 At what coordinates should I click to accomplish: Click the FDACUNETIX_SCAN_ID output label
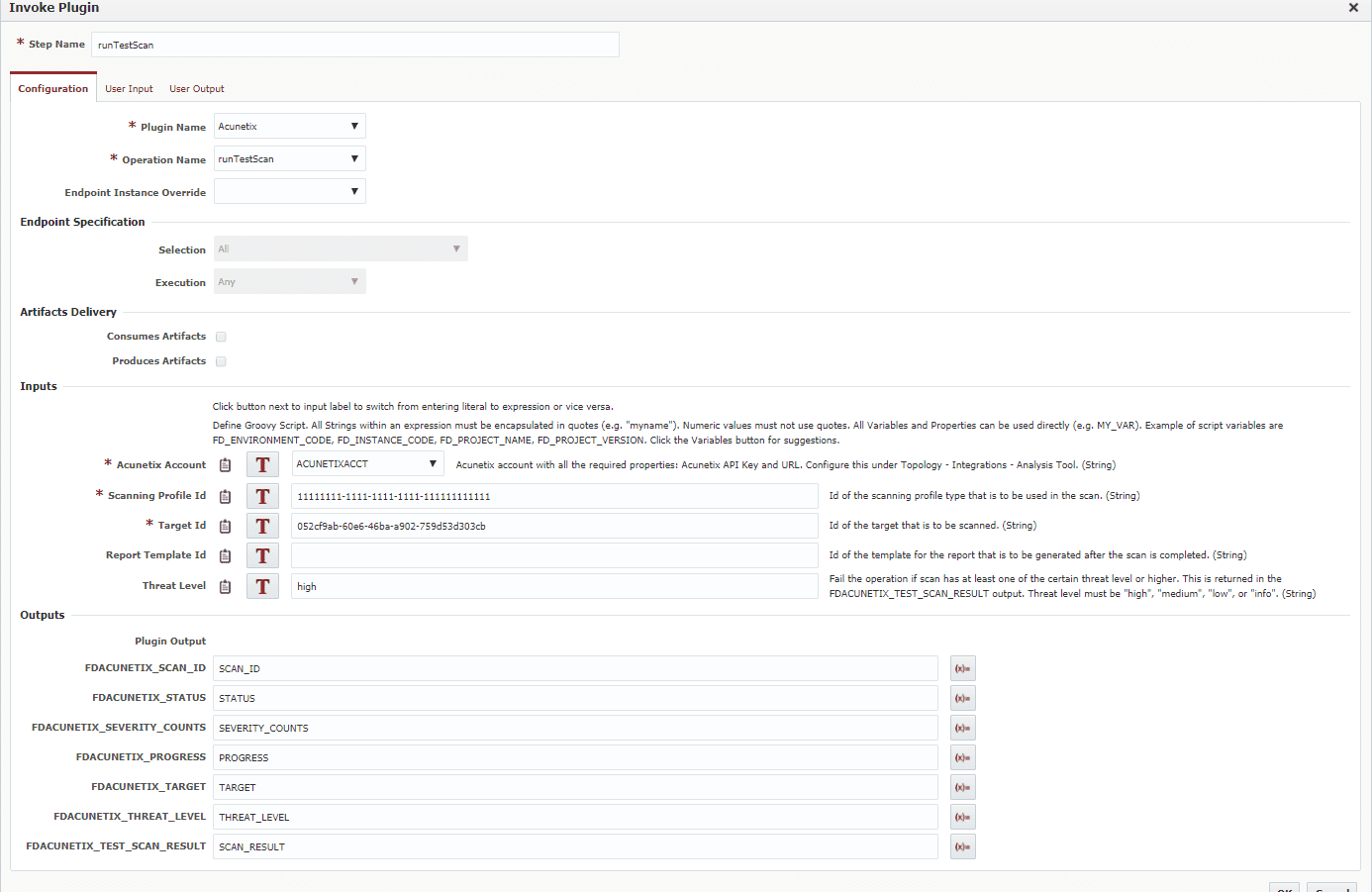[146, 668]
